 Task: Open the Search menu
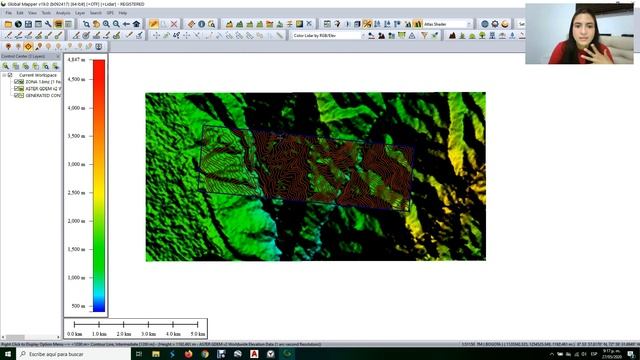[96, 13]
